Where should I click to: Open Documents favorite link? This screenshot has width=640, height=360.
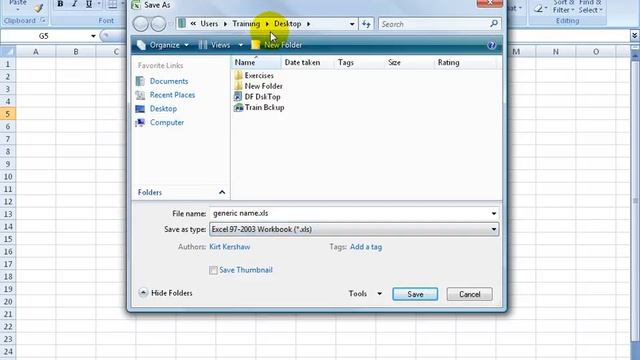click(x=169, y=81)
